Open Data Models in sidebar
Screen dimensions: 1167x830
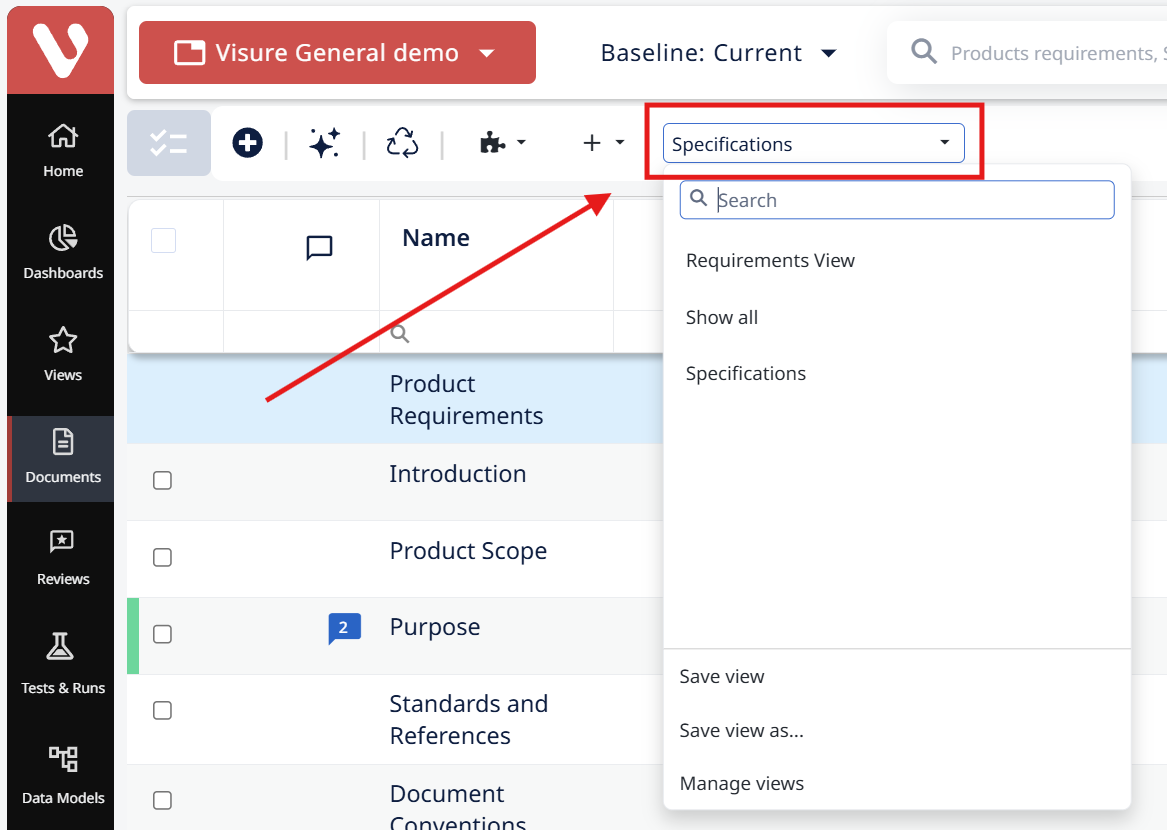pyautogui.click(x=63, y=775)
